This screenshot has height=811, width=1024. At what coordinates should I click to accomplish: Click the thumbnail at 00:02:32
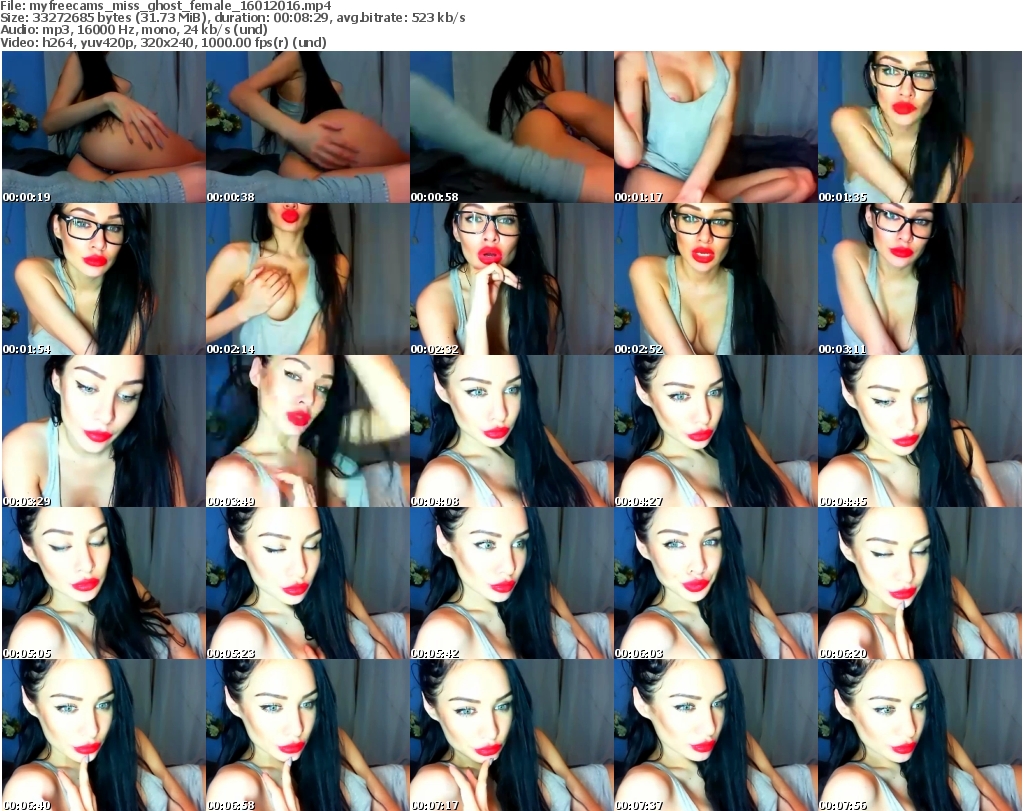coord(512,279)
